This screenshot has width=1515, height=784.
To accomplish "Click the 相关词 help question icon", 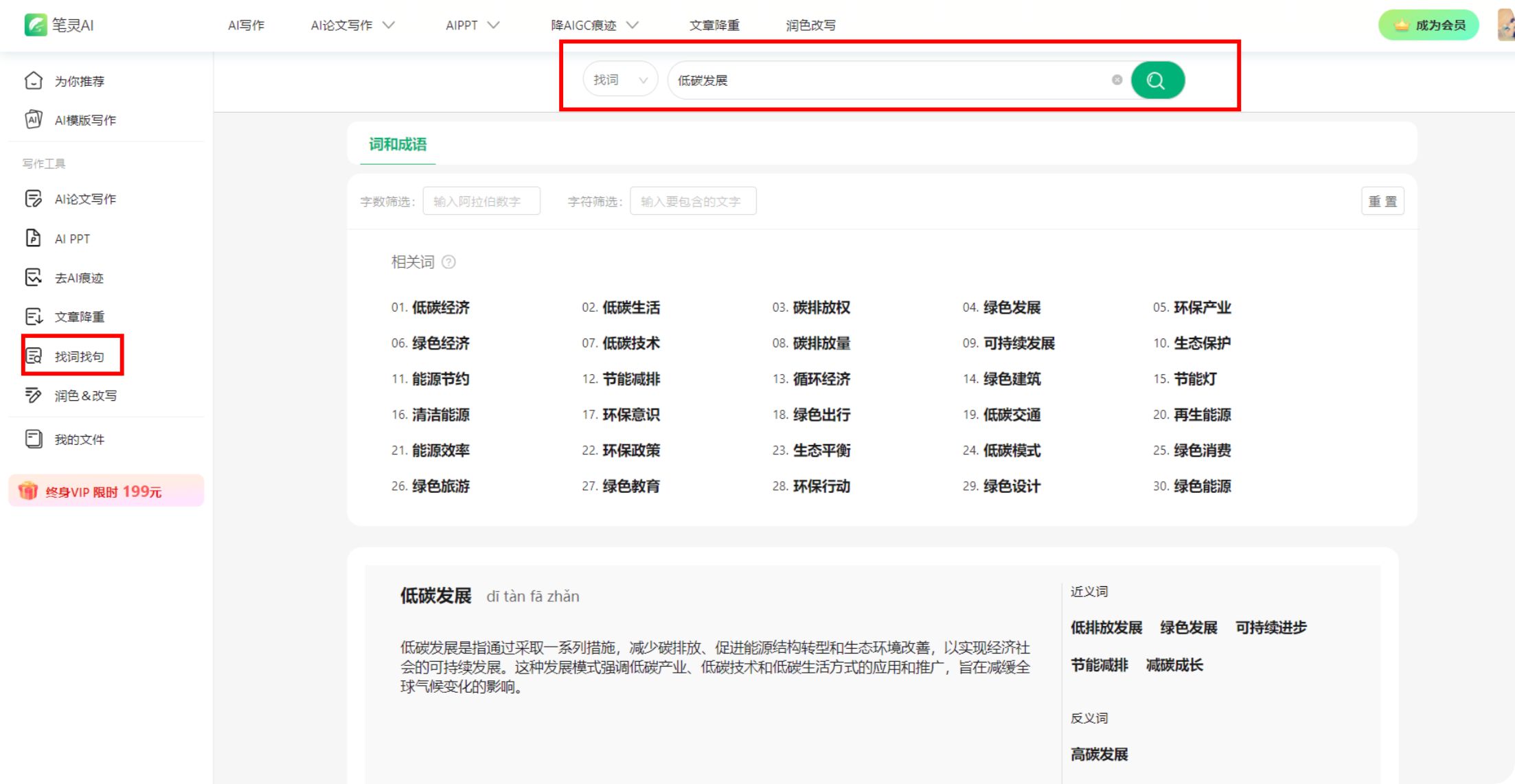I will coord(448,262).
